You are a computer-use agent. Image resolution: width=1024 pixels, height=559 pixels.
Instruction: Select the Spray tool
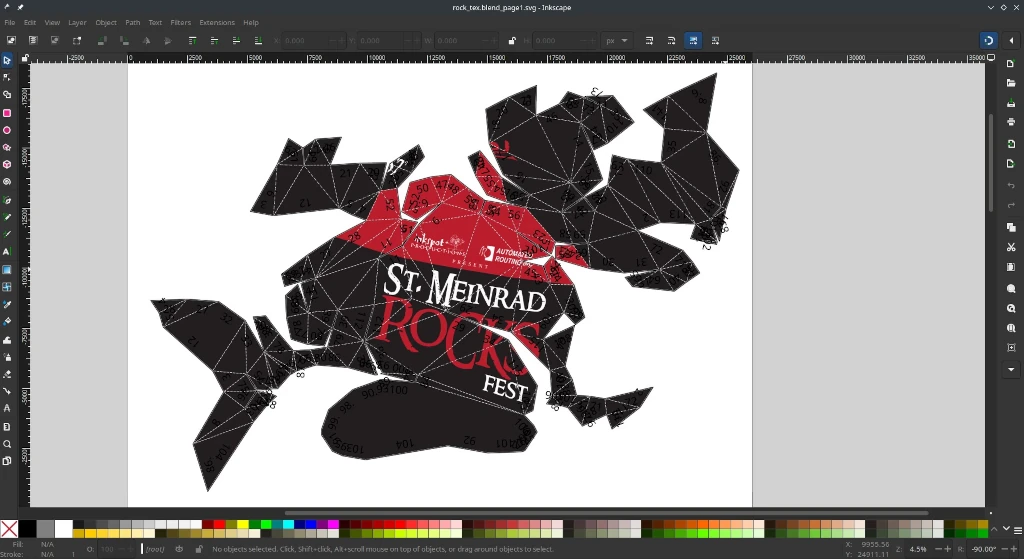7,357
